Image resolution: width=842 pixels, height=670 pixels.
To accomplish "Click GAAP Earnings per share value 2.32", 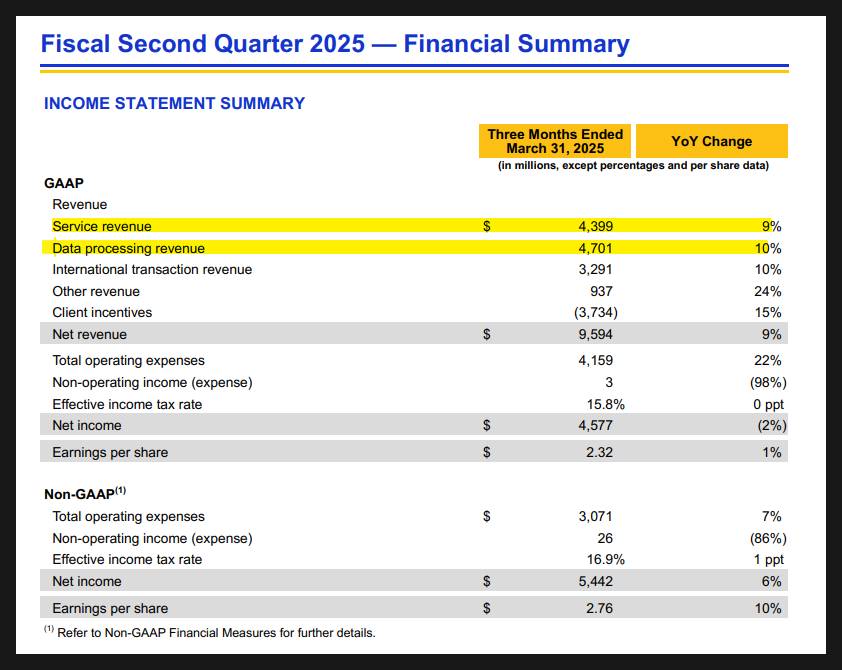I will coord(599,453).
